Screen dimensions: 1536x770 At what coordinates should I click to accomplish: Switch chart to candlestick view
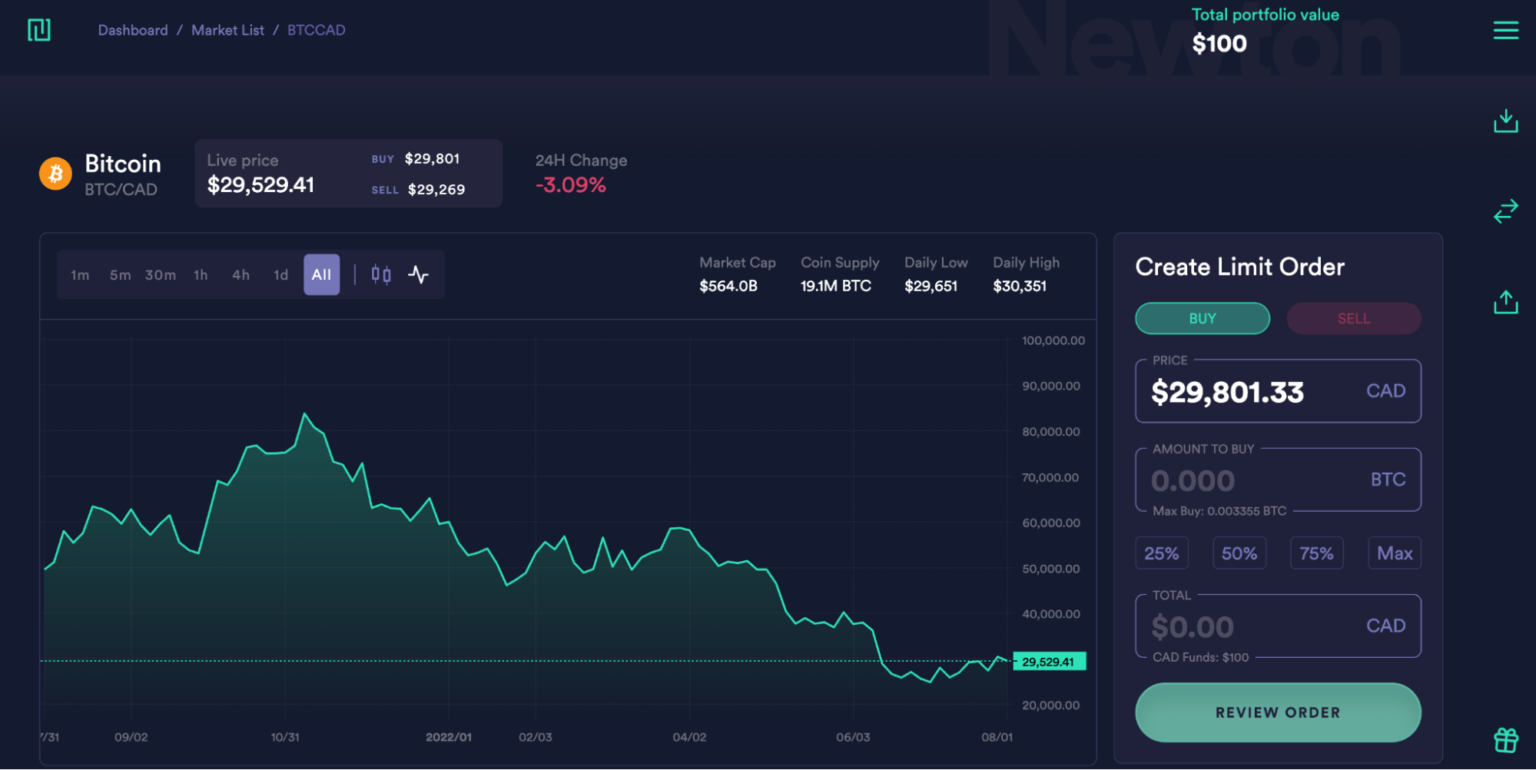[x=380, y=274]
